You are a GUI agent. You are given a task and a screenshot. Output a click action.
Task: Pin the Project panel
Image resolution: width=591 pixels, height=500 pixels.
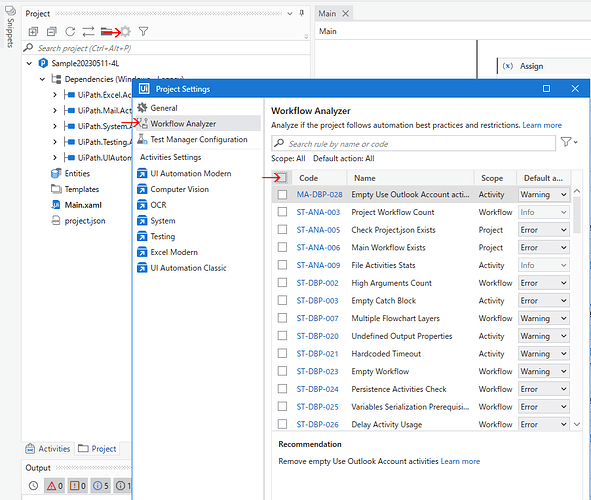[x=302, y=14]
